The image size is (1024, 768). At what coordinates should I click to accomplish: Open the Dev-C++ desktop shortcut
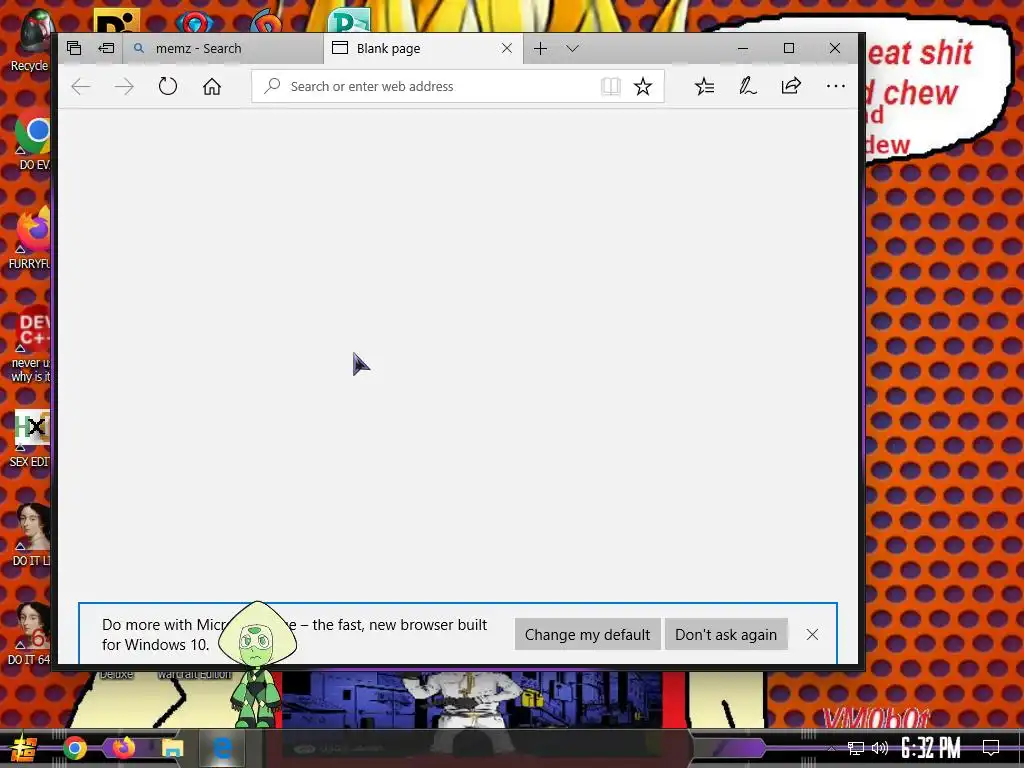31,345
